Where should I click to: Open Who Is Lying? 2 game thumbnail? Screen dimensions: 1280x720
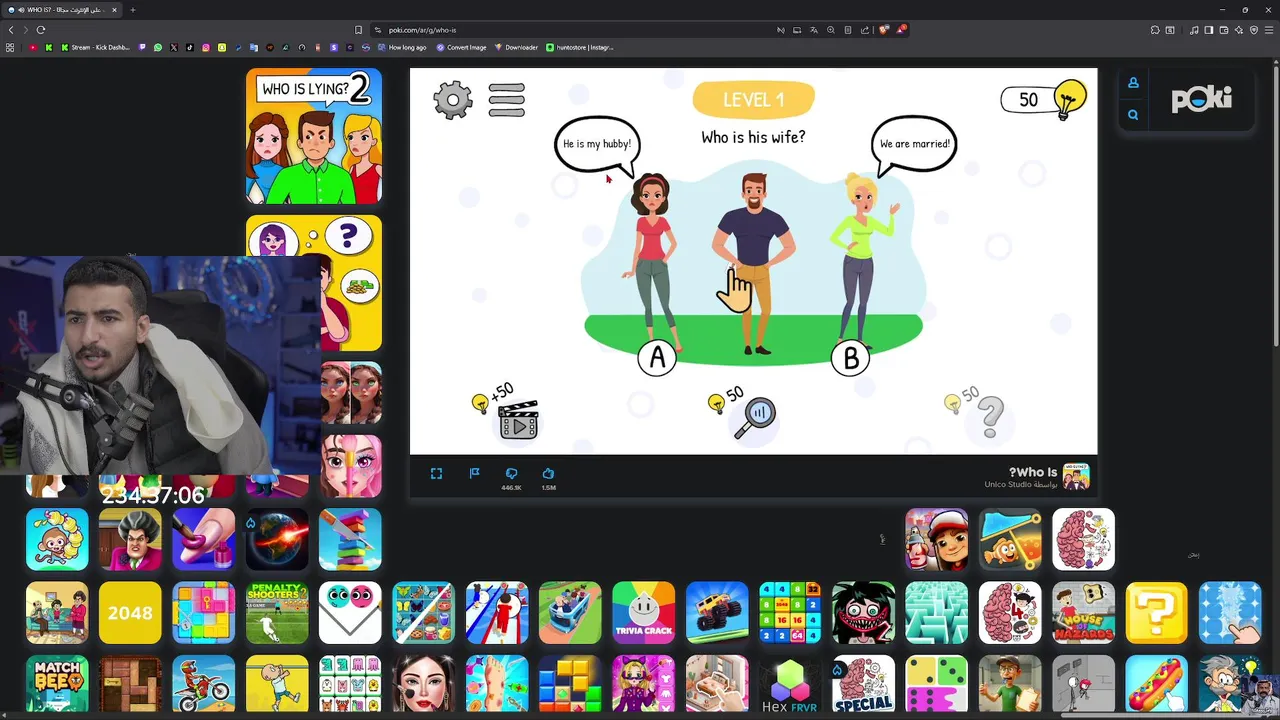click(x=314, y=136)
